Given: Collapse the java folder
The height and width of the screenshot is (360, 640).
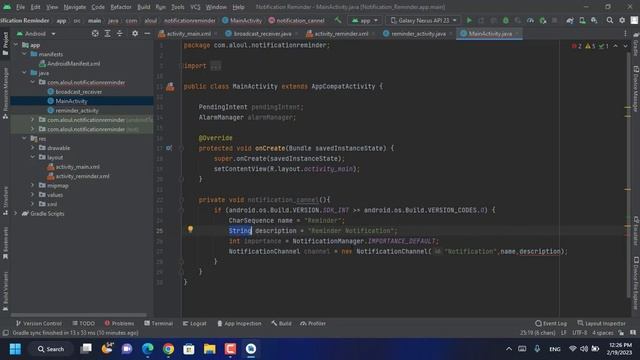Looking at the screenshot, I should pos(24,73).
